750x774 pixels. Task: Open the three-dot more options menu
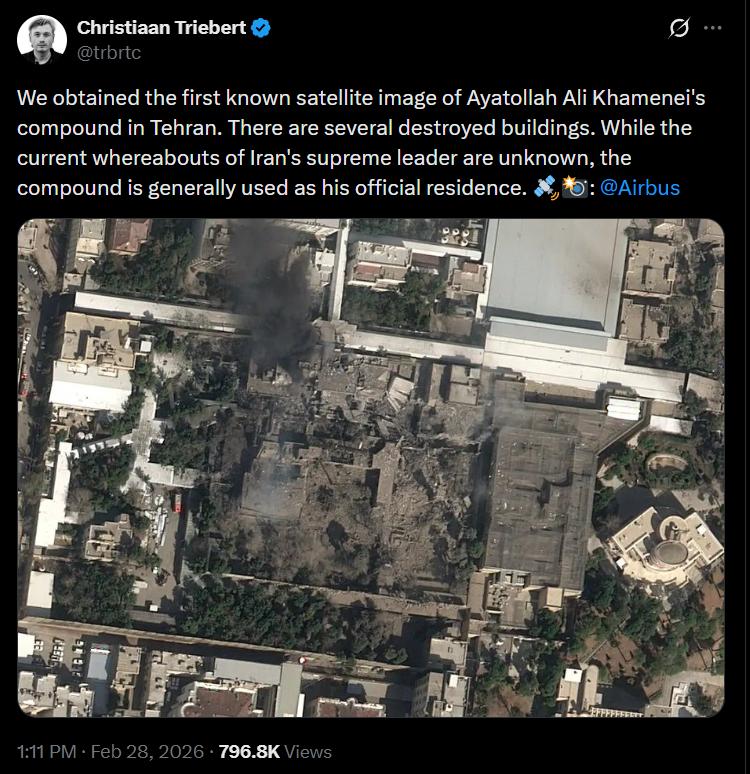click(712, 28)
